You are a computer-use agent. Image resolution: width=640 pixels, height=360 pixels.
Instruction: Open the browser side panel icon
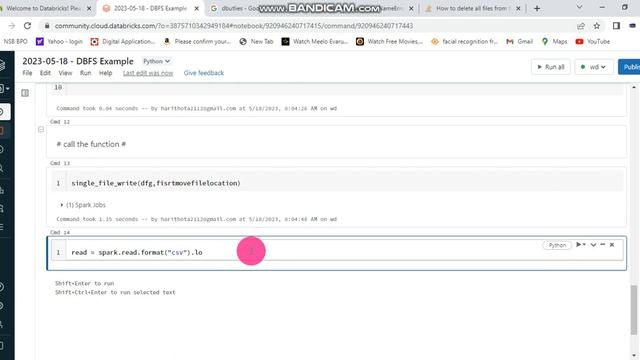coord(616,26)
